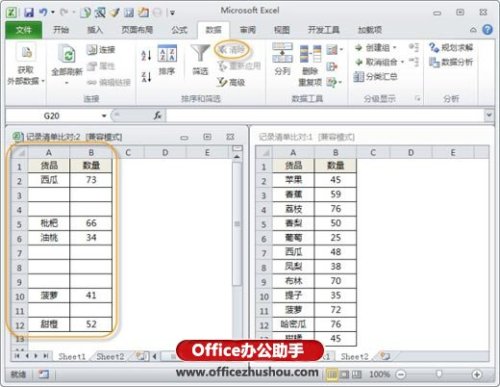This screenshot has width=500, height=387.
Task: Open the 分级显示 outline dialog launcher
Action: [x=417, y=98]
